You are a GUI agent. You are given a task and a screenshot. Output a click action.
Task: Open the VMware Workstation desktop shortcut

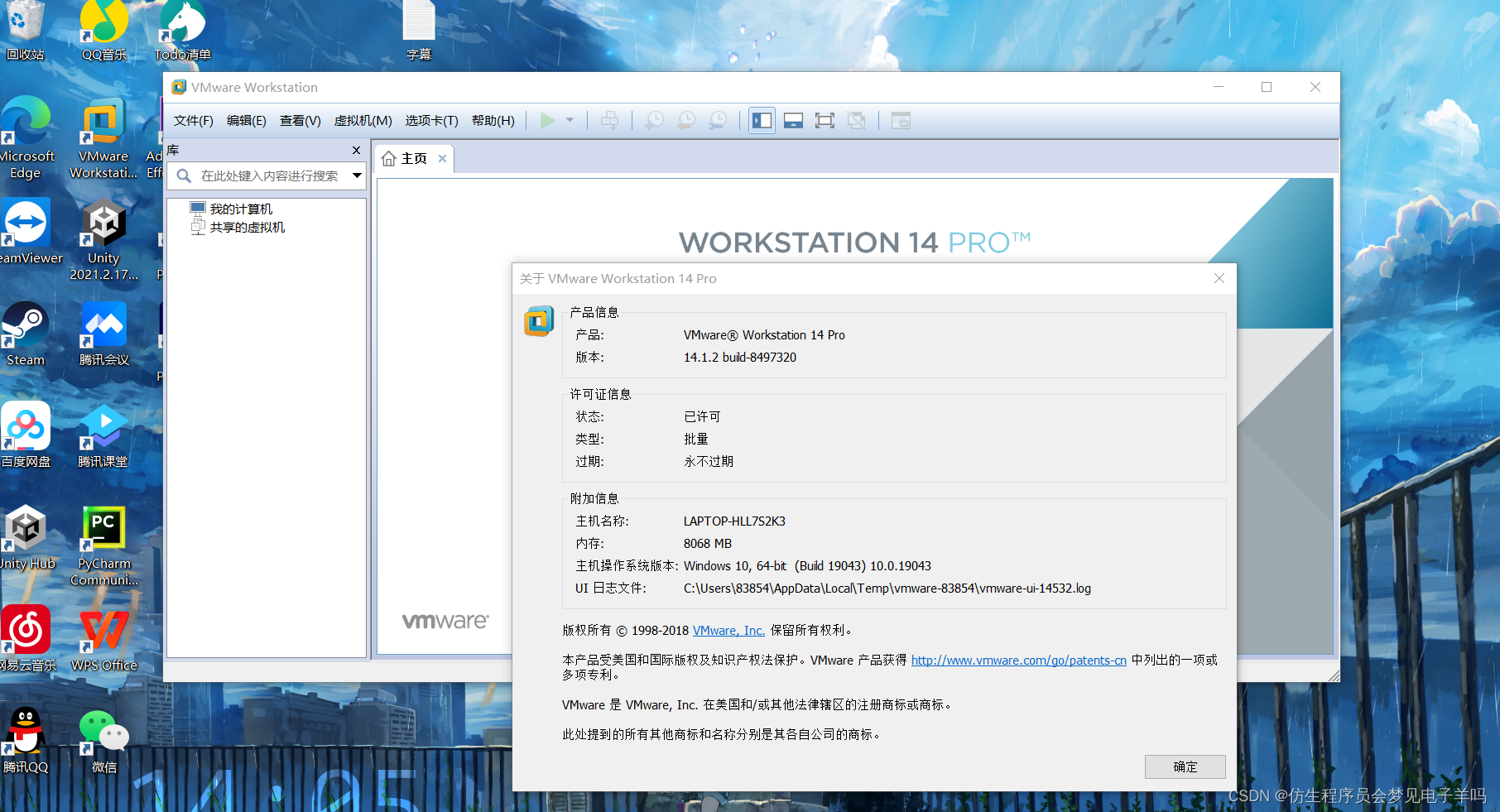click(103, 137)
